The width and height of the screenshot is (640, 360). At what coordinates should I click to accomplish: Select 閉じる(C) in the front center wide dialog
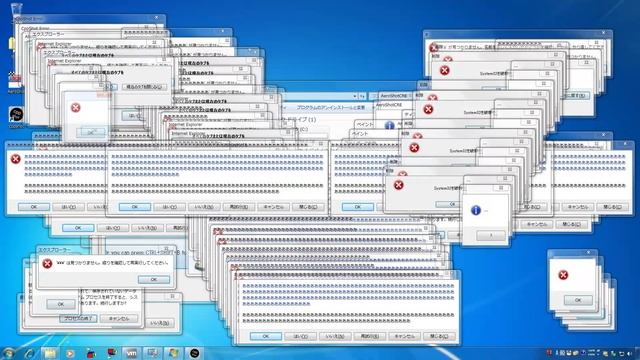tap(308, 207)
